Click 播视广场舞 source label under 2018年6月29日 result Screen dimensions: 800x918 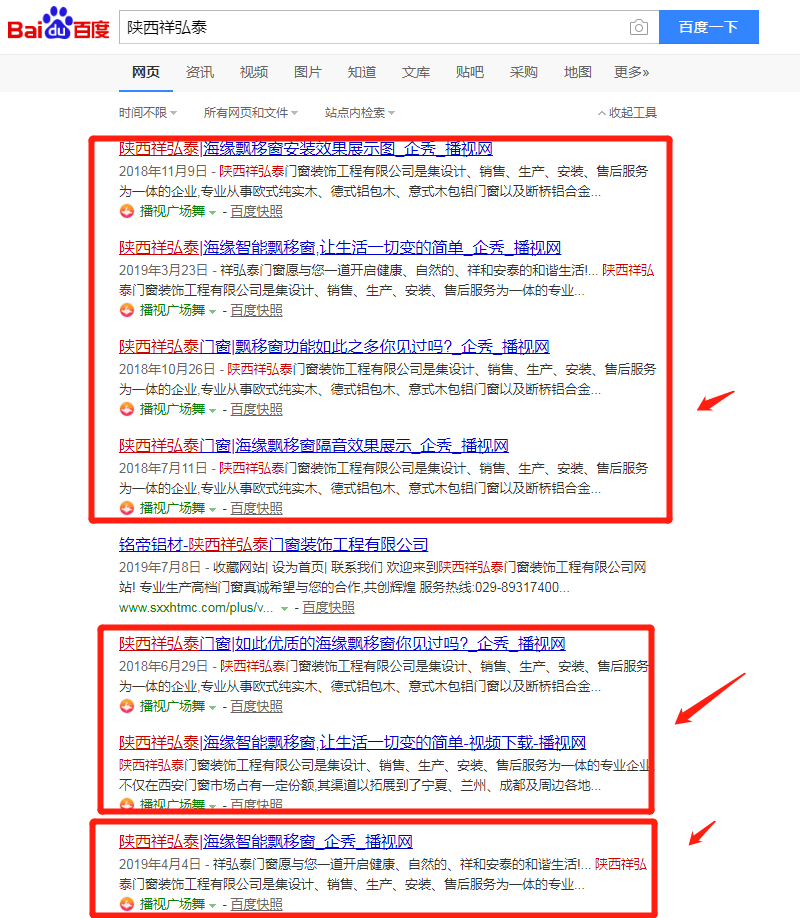172,706
